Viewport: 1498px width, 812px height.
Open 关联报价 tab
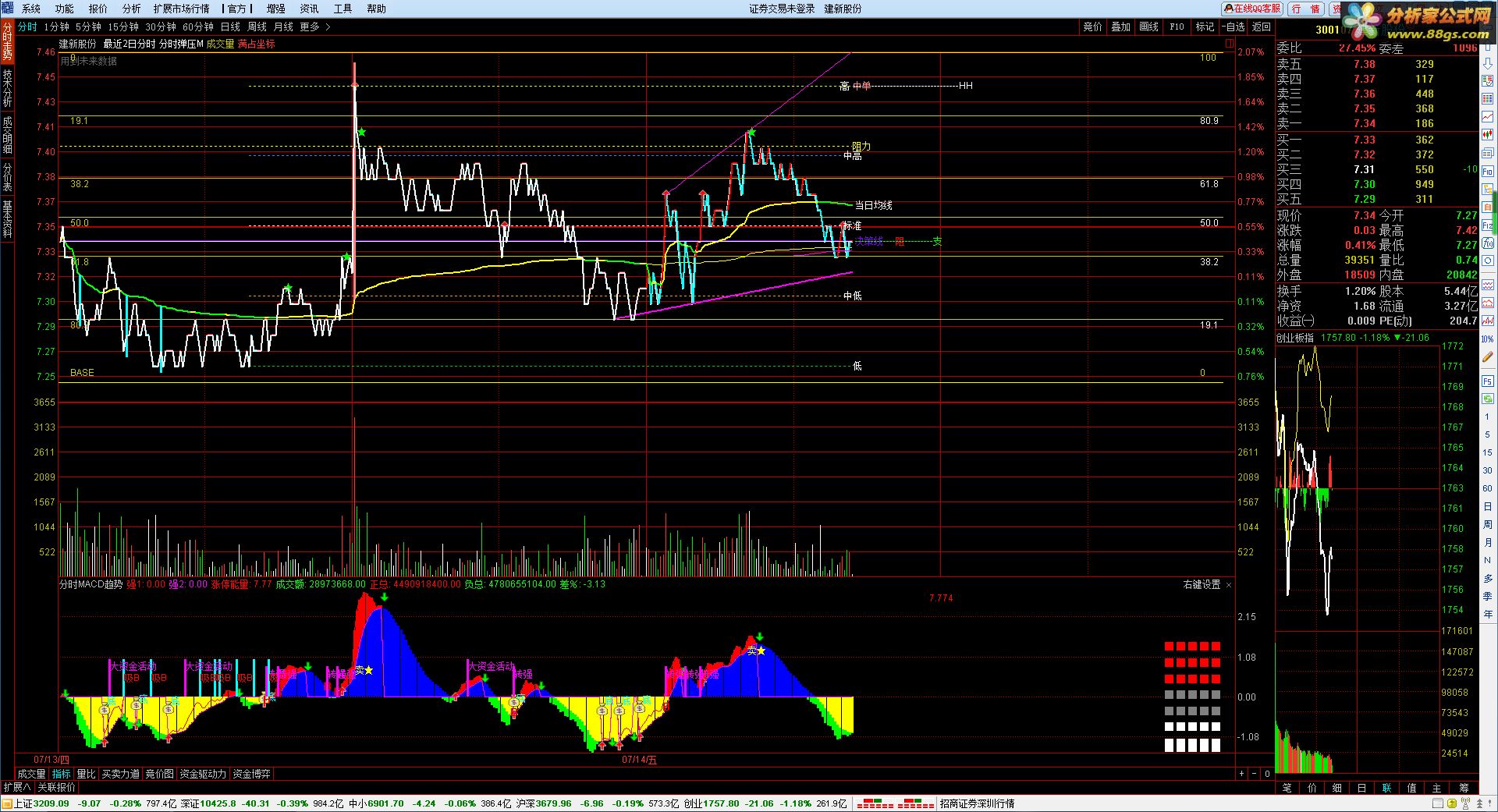point(56,787)
